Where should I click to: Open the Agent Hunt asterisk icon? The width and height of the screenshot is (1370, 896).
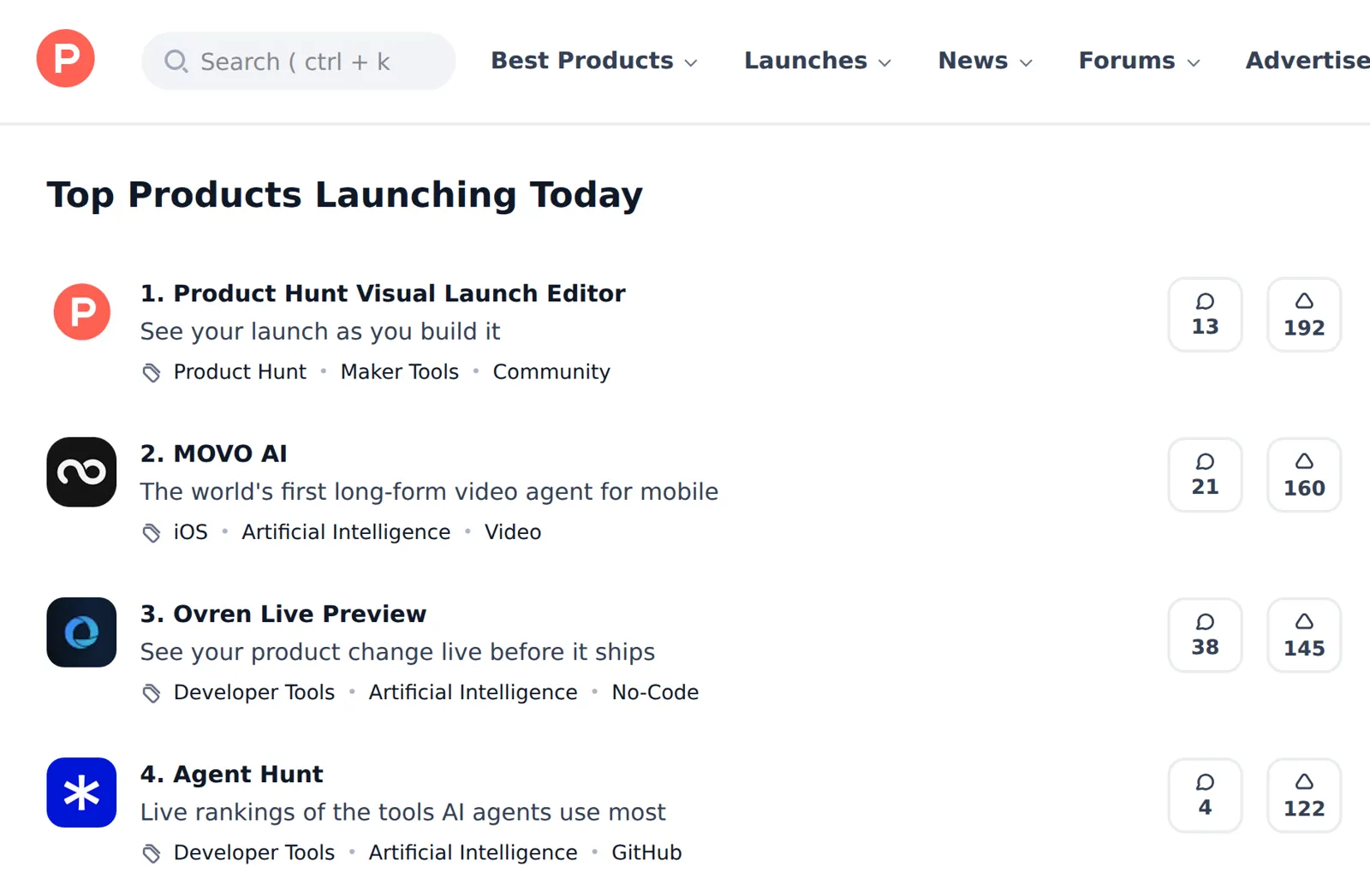pos(81,792)
